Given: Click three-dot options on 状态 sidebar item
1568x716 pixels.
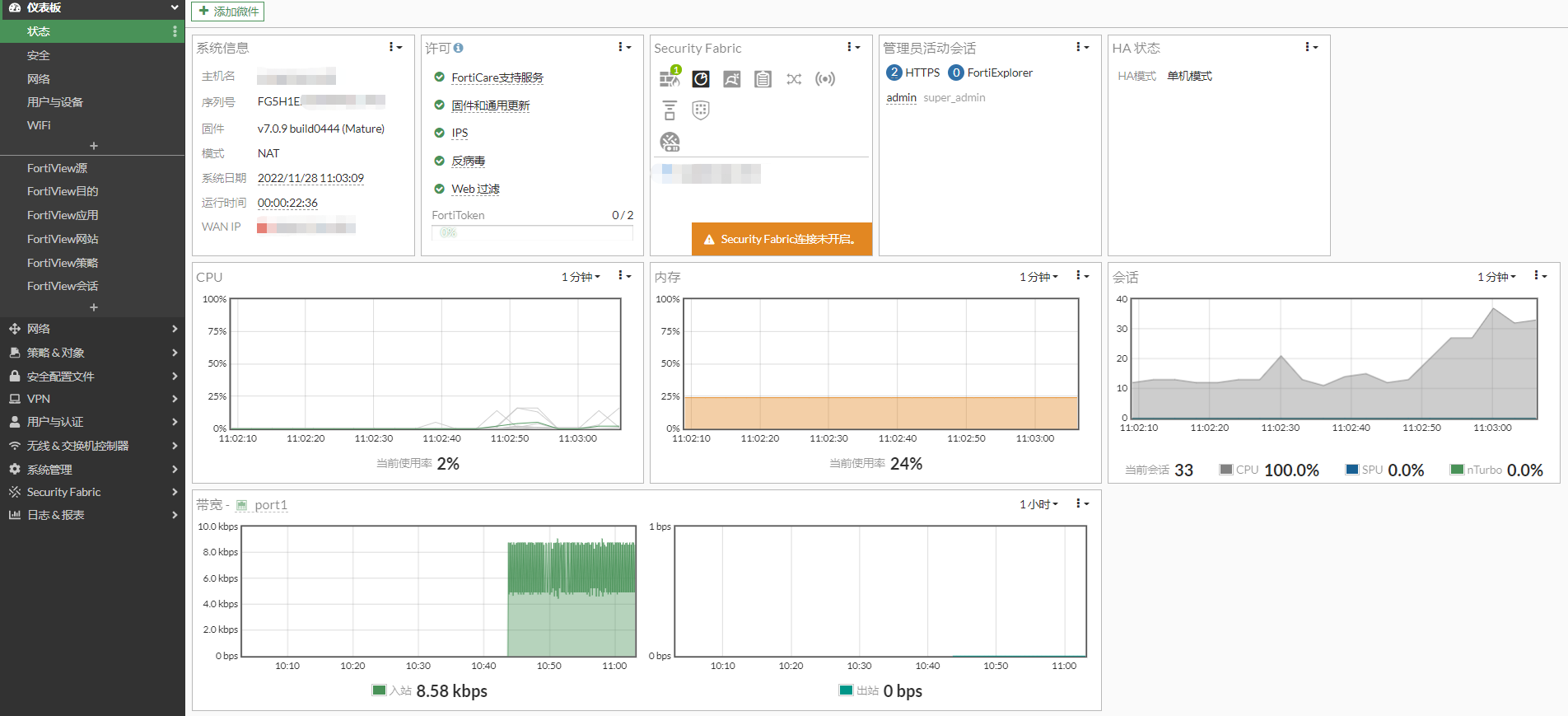Looking at the screenshot, I should [175, 31].
